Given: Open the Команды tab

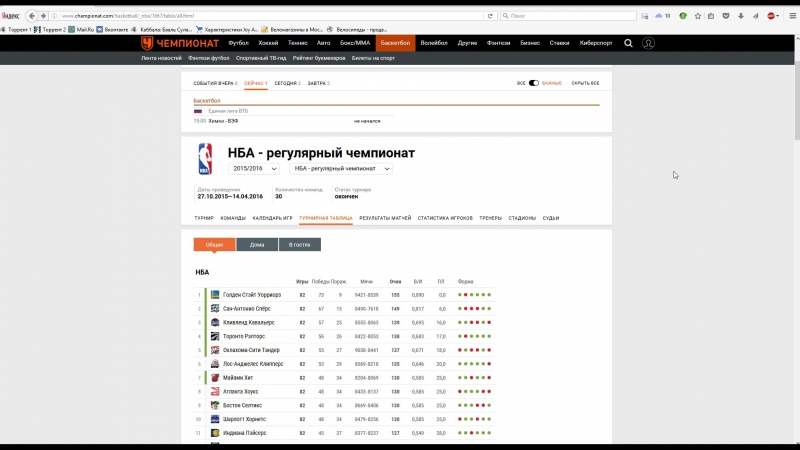Looking at the screenshot, I should 233,218.
